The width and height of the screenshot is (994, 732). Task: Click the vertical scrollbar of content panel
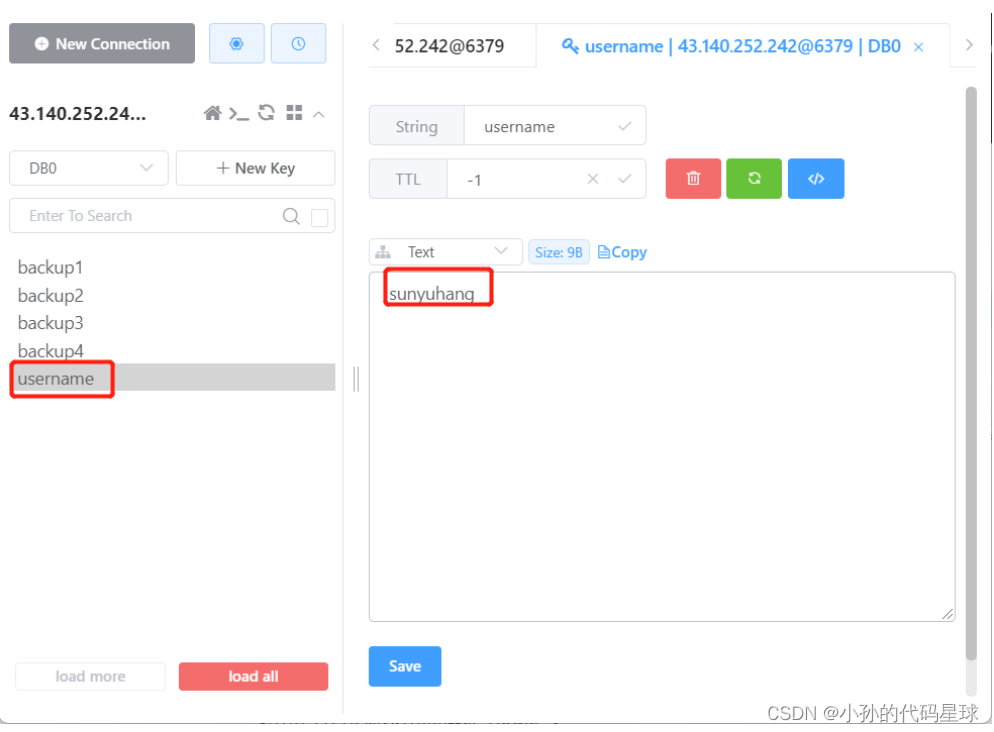(971, 374)
